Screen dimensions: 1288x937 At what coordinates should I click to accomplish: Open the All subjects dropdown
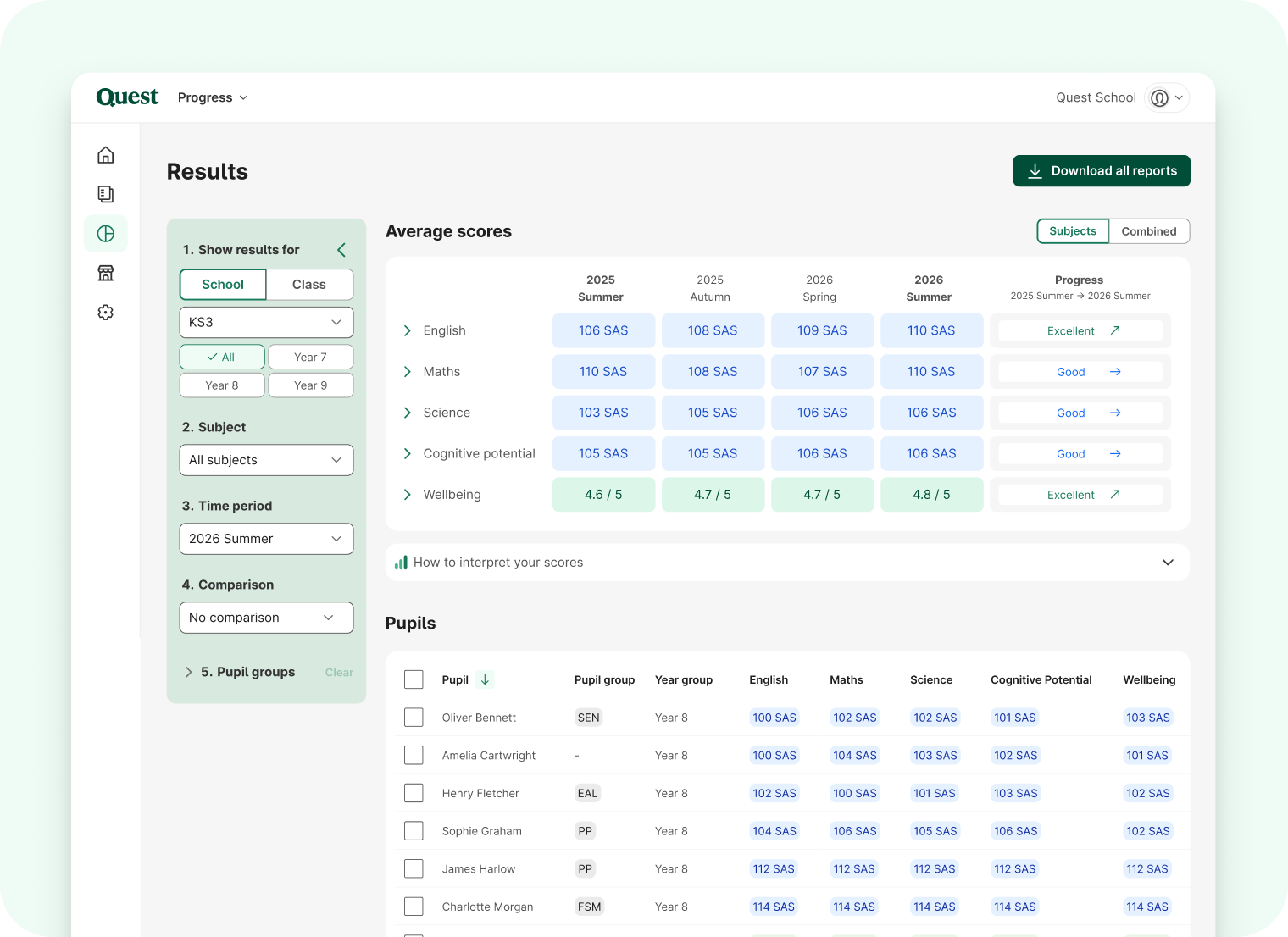pyautogui.click(x=266, y=460)
